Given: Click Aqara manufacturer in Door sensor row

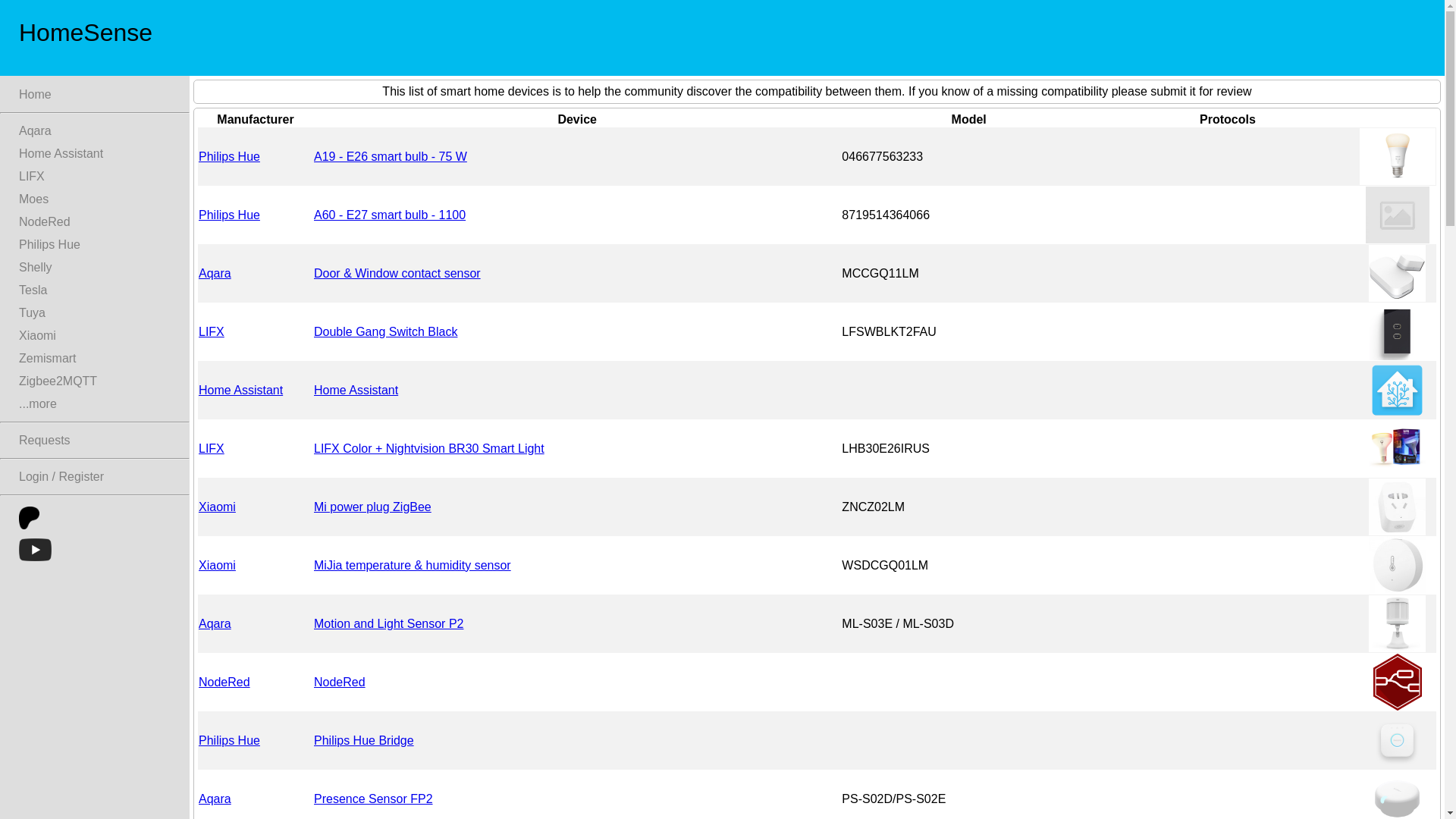Looking at the screenshot, I should 215,274.
